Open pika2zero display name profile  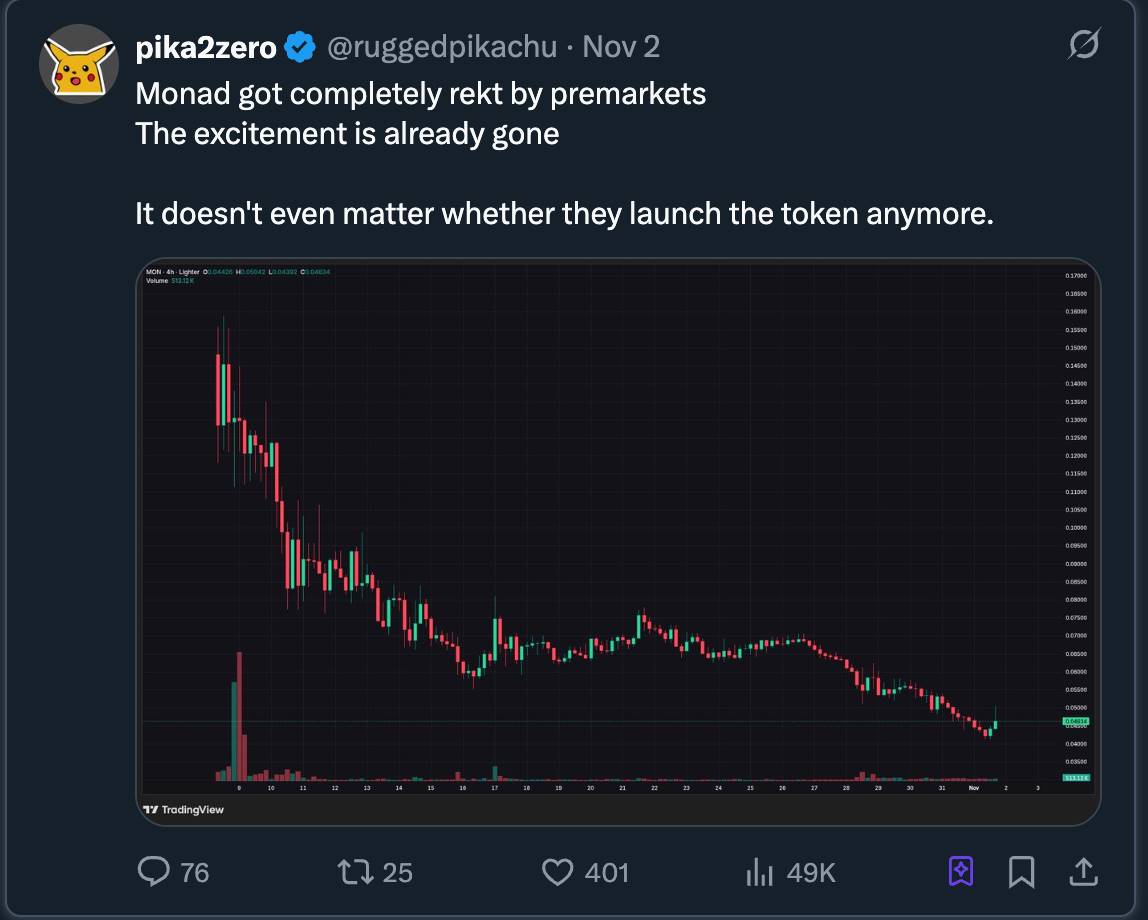tap(205, 46)
